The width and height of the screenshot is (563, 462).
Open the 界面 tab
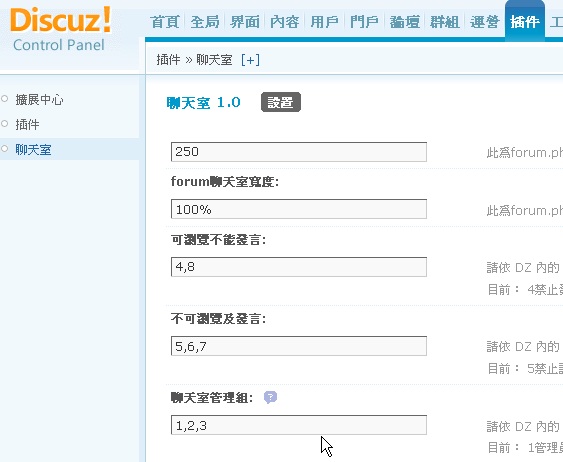[x=245, y=22]
